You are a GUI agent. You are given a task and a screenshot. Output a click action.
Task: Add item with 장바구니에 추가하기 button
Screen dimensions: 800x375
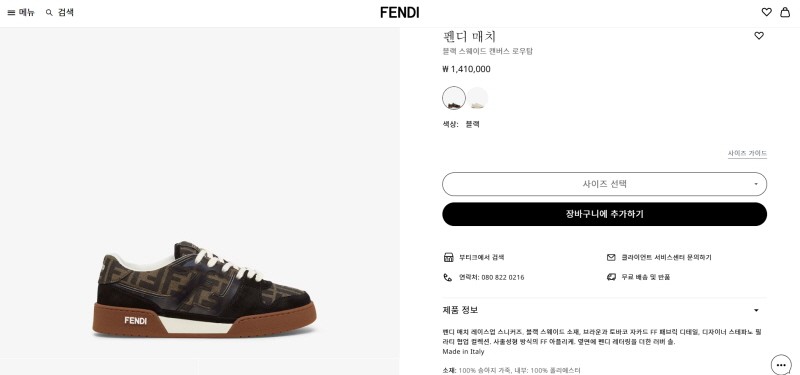coord(604,214)
